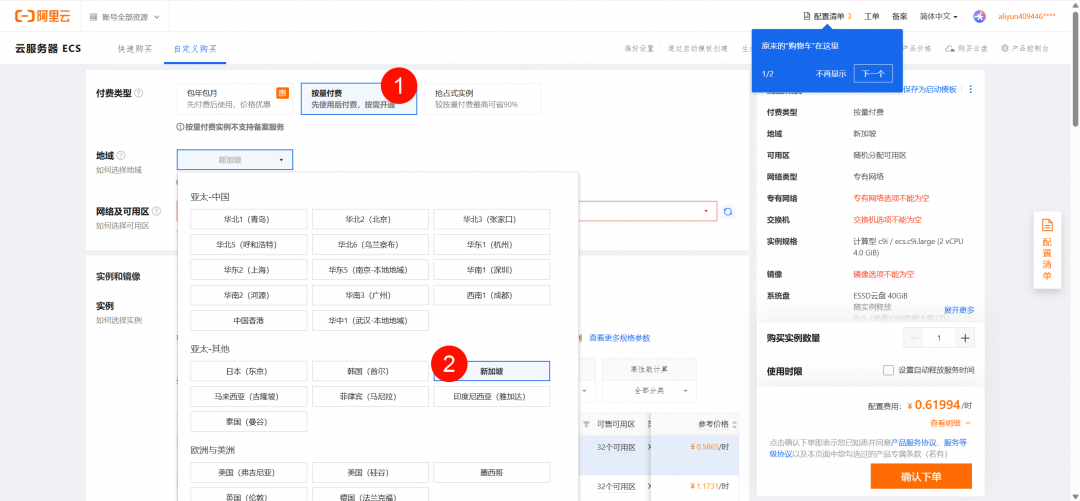Click 偏好设置 in the toolbar

pyautogui.click(x=639, y=49)
